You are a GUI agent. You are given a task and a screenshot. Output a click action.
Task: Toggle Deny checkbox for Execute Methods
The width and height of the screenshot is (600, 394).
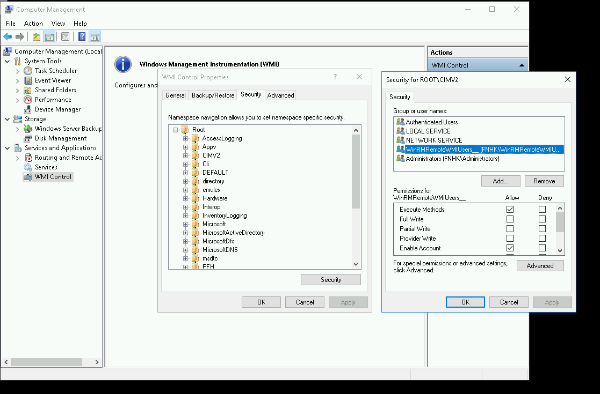542,209
